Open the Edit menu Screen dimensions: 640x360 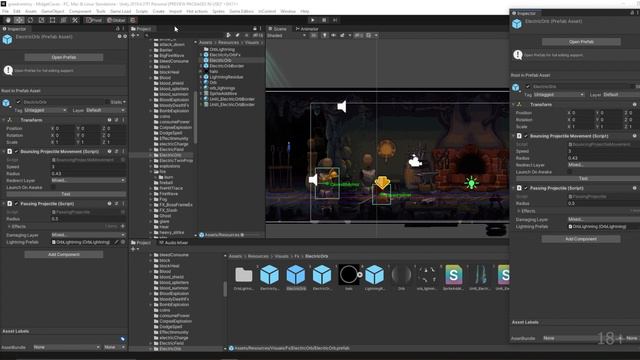pos(17,11)
